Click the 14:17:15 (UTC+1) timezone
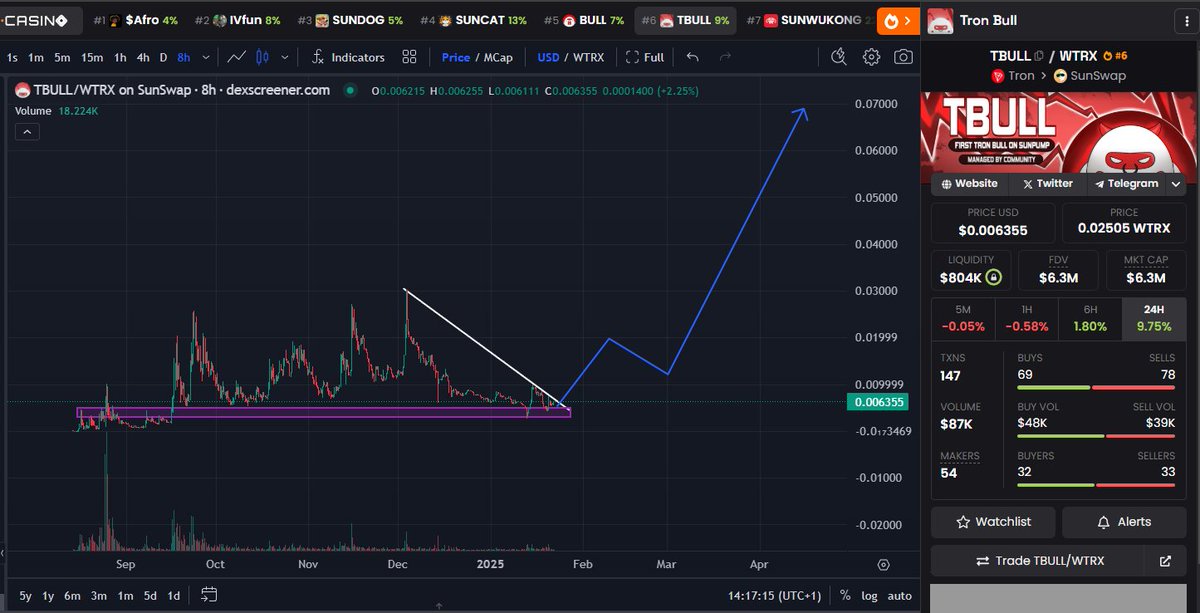 point(775,595)
